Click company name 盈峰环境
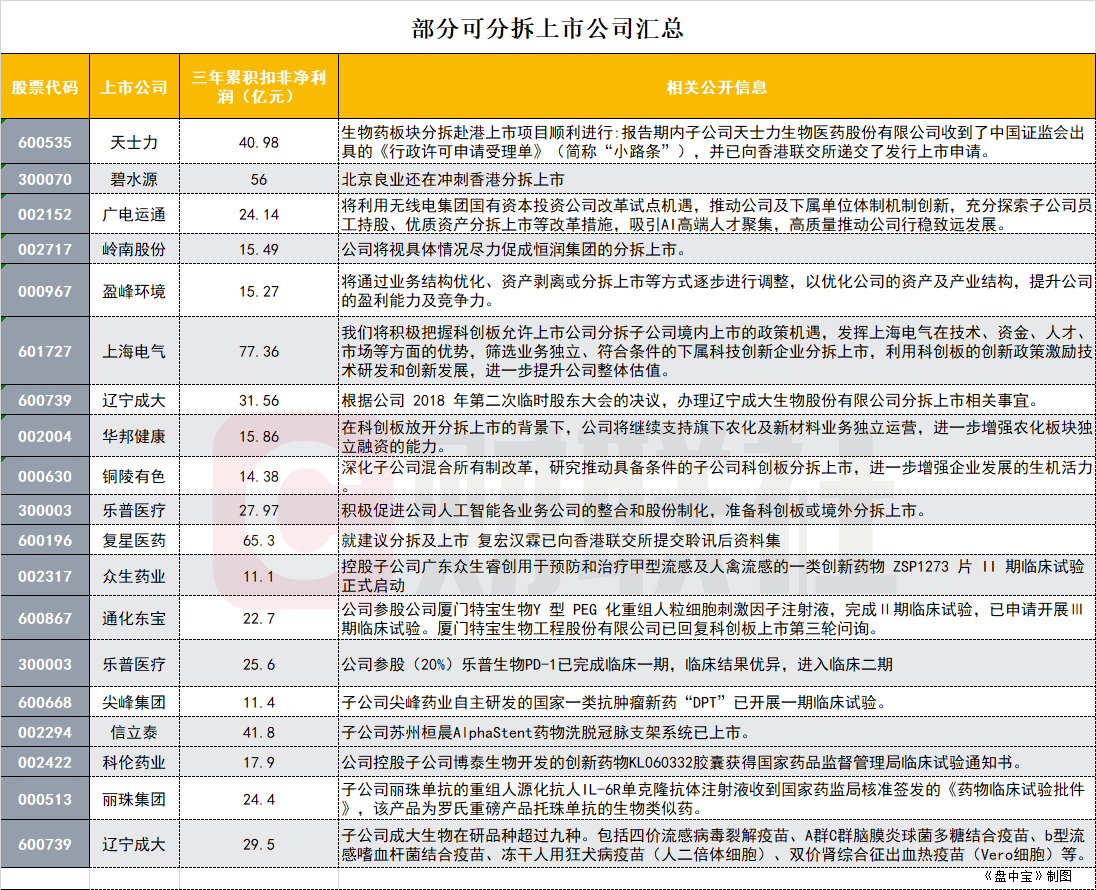The height and width of the screenshot is (890, 1096). click(x=134, y=291)
